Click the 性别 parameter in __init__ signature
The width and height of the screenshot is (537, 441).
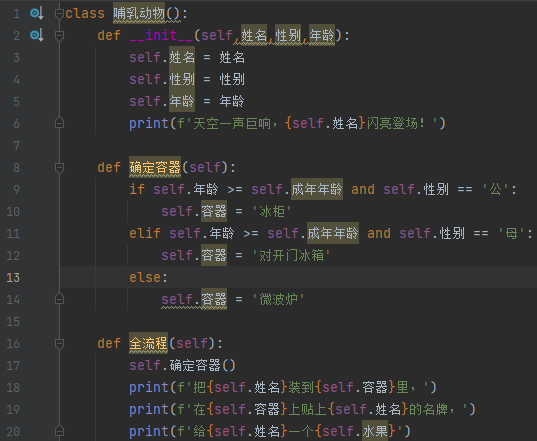(x=288, y=35)
